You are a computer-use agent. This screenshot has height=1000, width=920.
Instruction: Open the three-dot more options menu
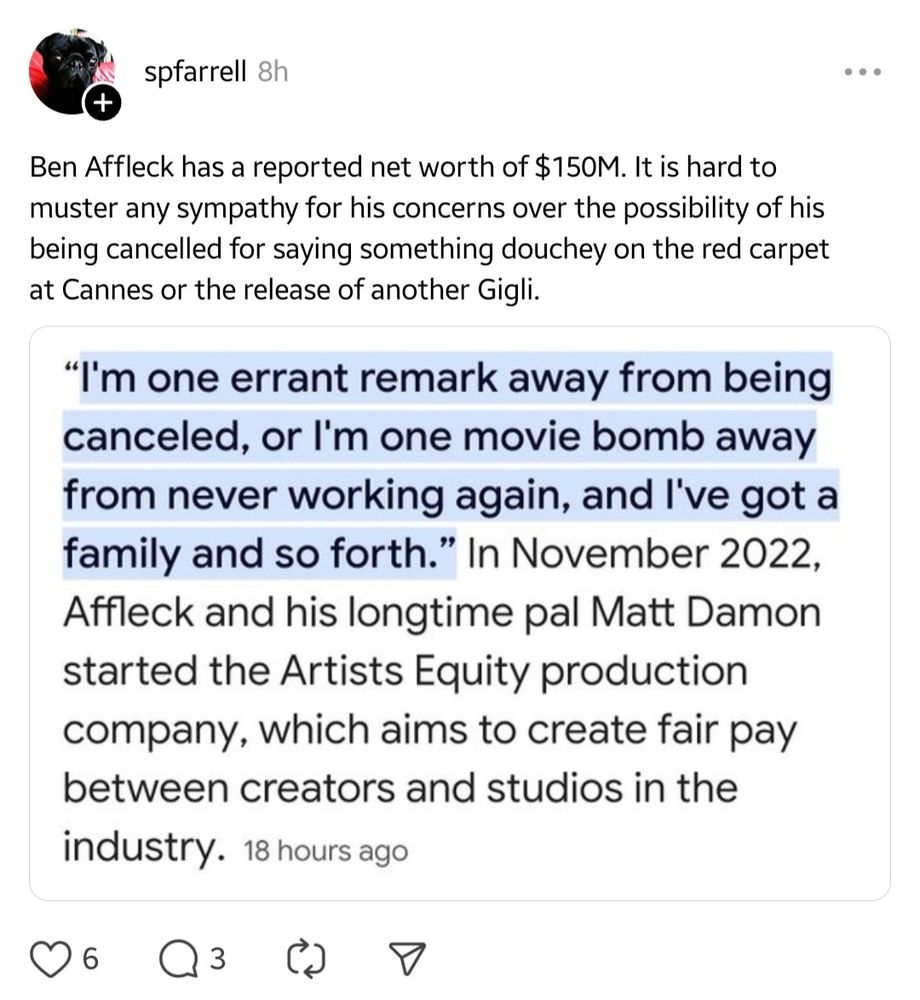point(862,72)
